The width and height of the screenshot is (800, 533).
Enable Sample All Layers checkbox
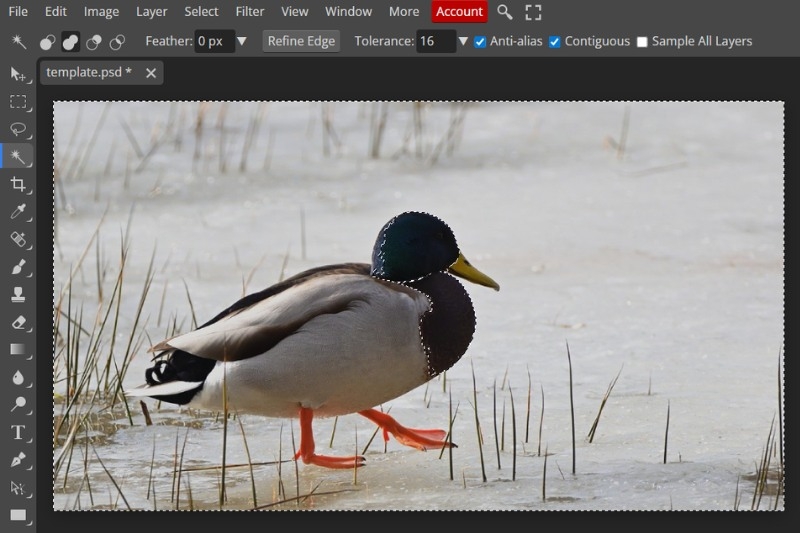[x=642, y=42]
